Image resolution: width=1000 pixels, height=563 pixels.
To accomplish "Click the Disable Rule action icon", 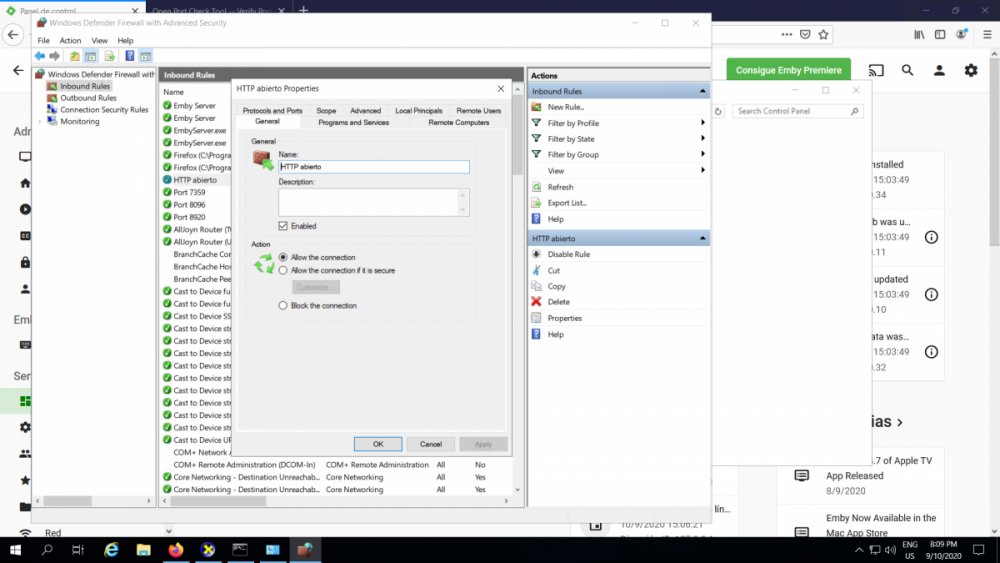I will [537, 254].
